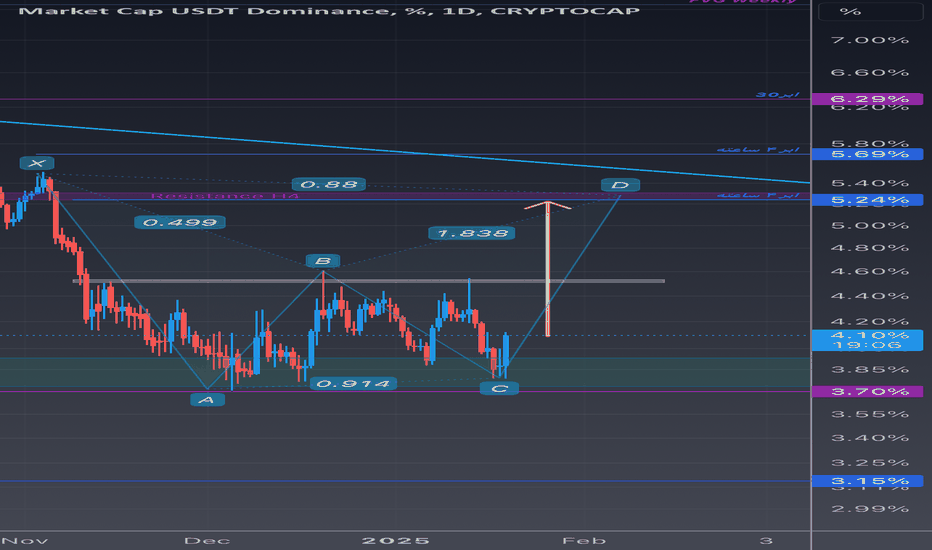Click the 2025 label on time axis
This screenshot has width=932, height=550.
point(395,540)
